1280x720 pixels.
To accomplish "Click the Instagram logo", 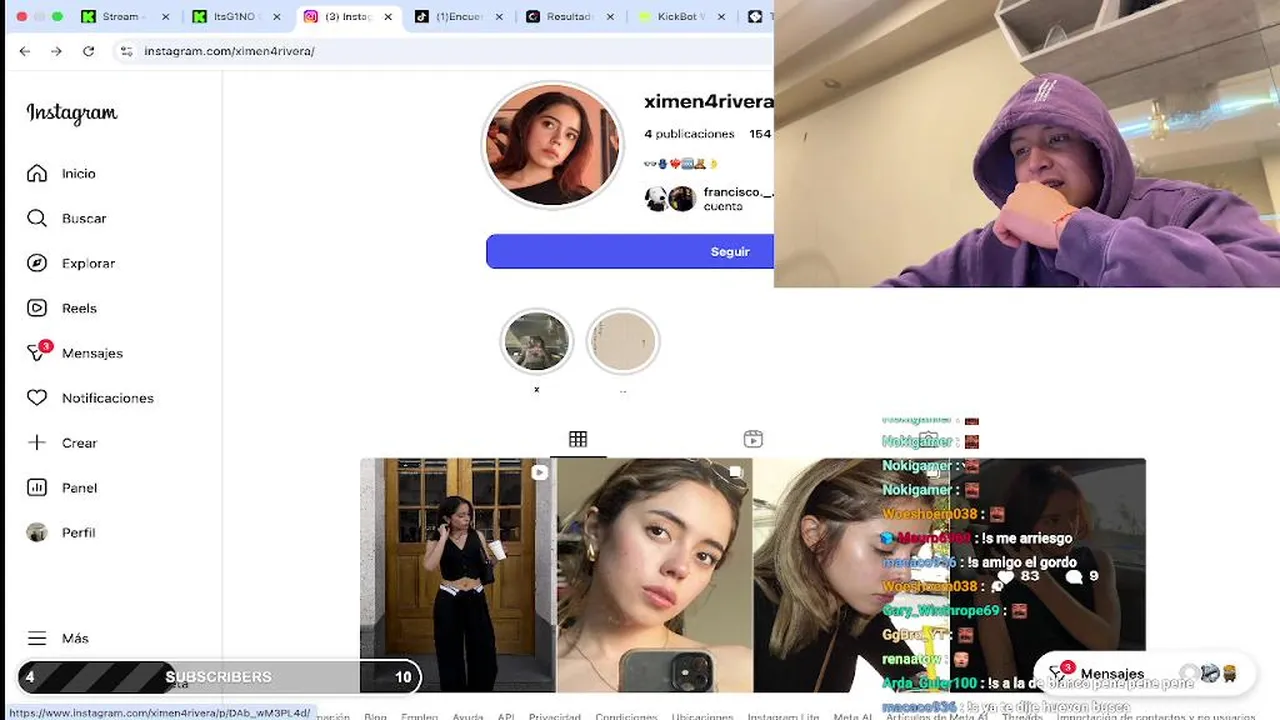I will [x=72, y=113].
